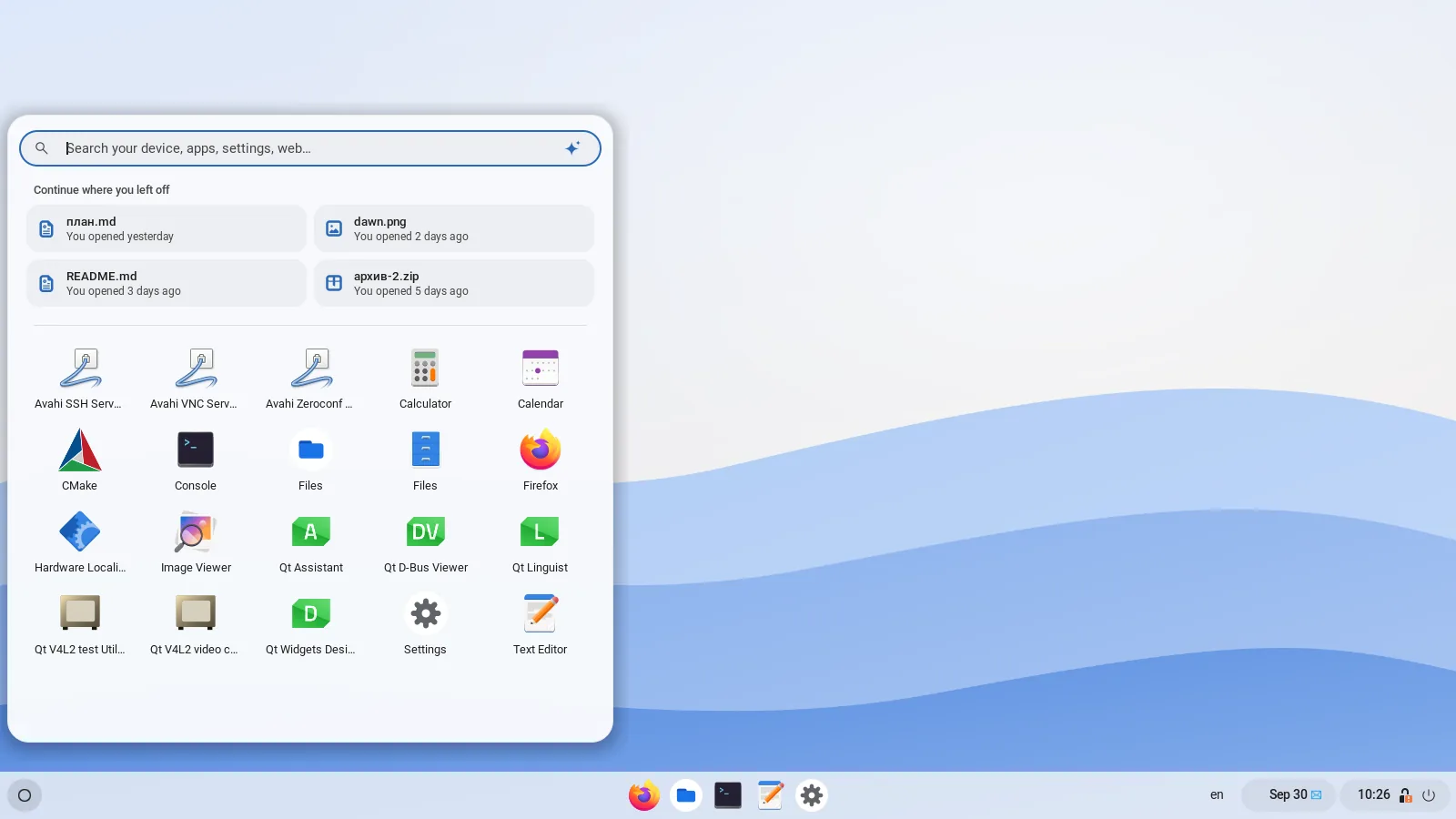This screenshot has width=1456, height=819.
Task: Launch Qt Widgets Designer
Action: [x=310, y=624]
